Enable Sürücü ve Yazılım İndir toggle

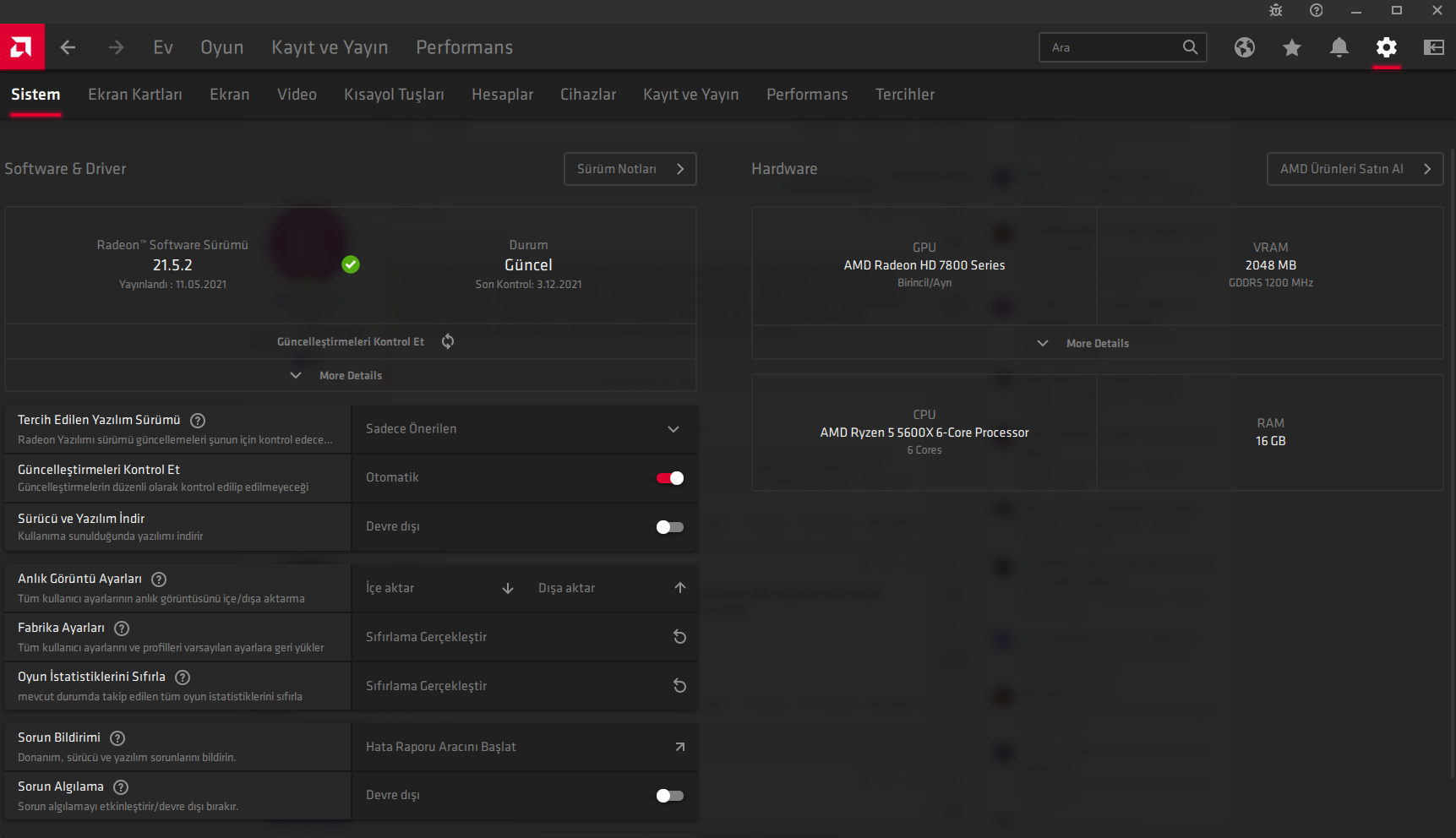coord(670,527)
